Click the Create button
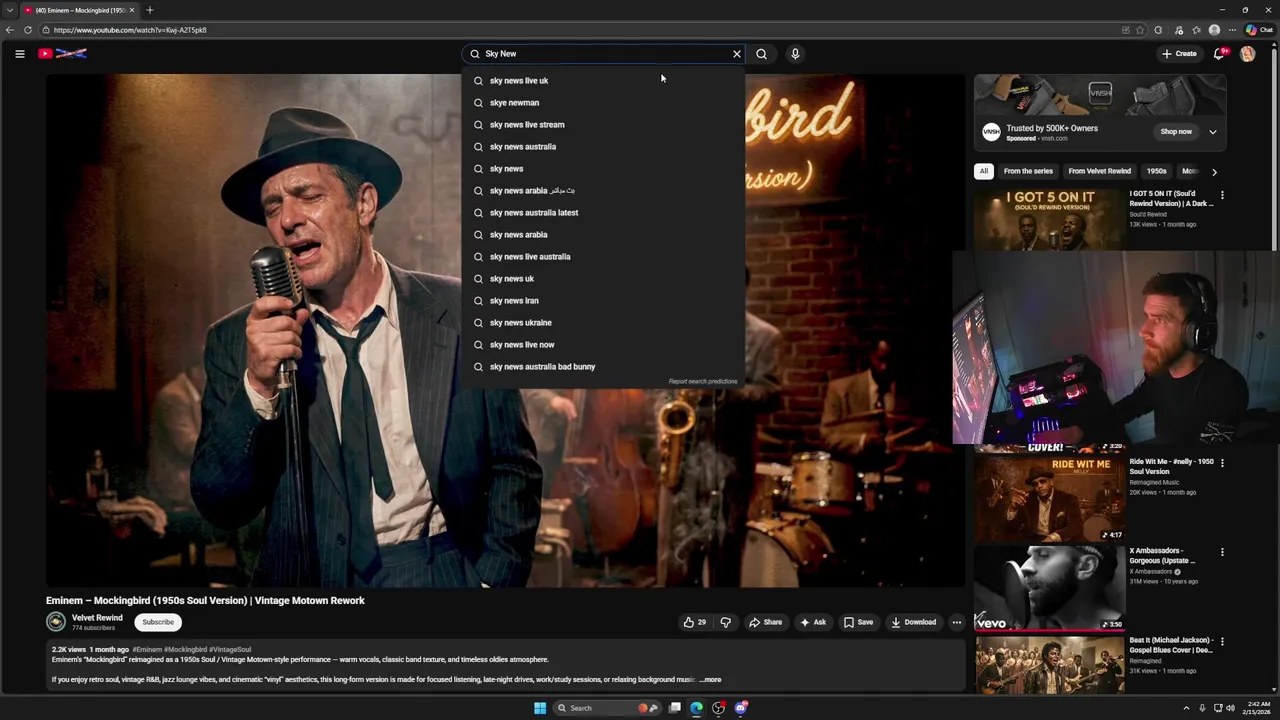This screenshot has height=720, width=1280. coord(1179,54)
